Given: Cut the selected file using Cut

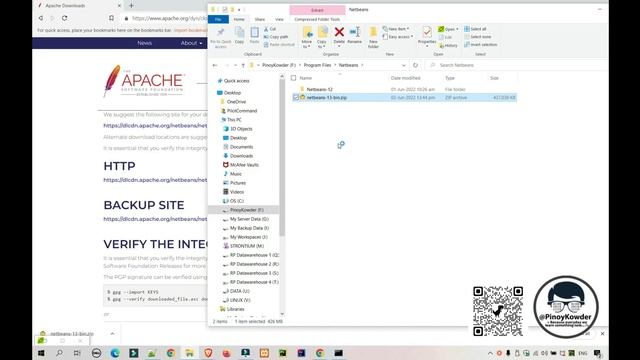Looking at the screenshot, I should (270, 29).
